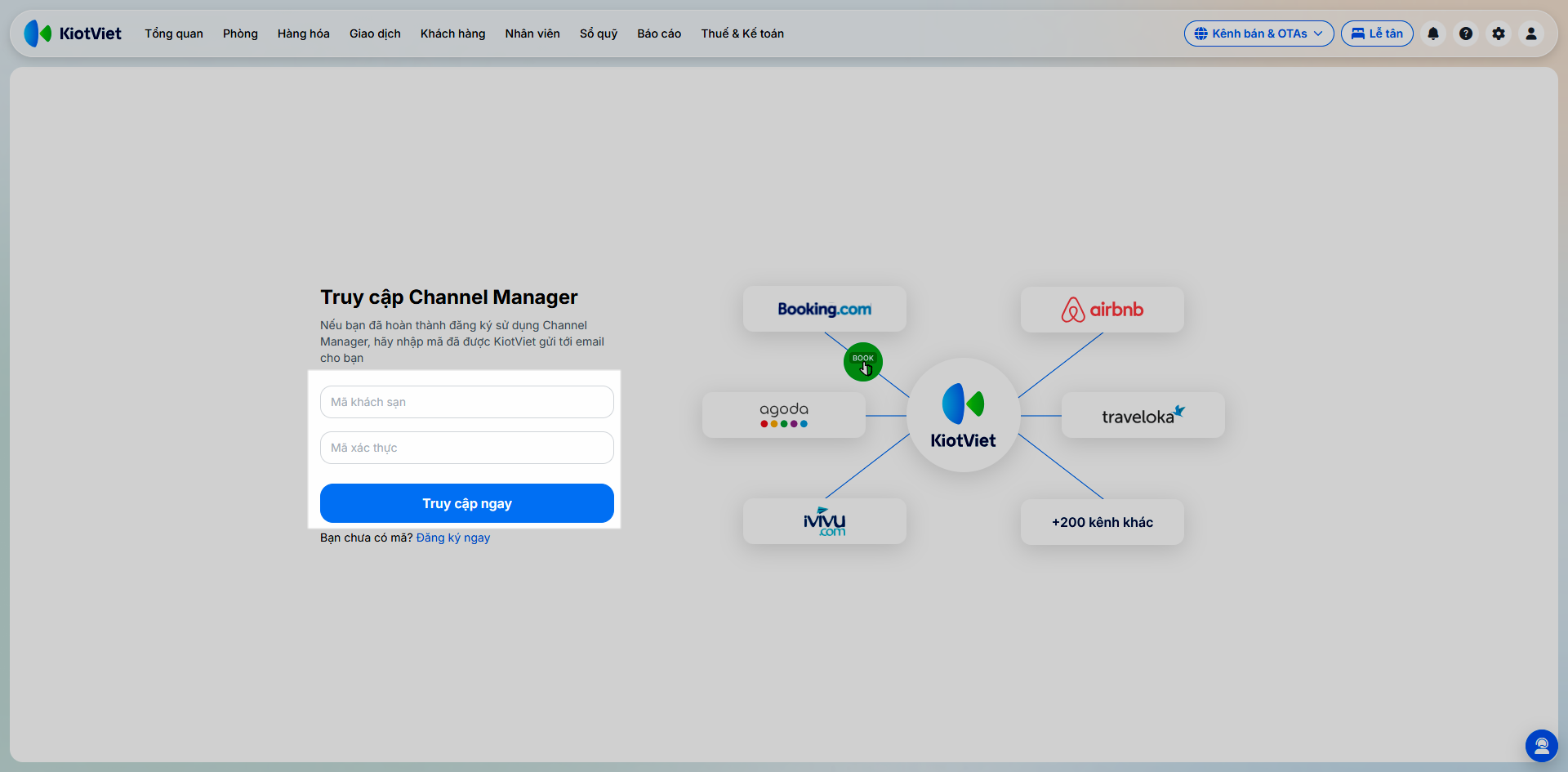Open the Phòng menu

[240, 33]
